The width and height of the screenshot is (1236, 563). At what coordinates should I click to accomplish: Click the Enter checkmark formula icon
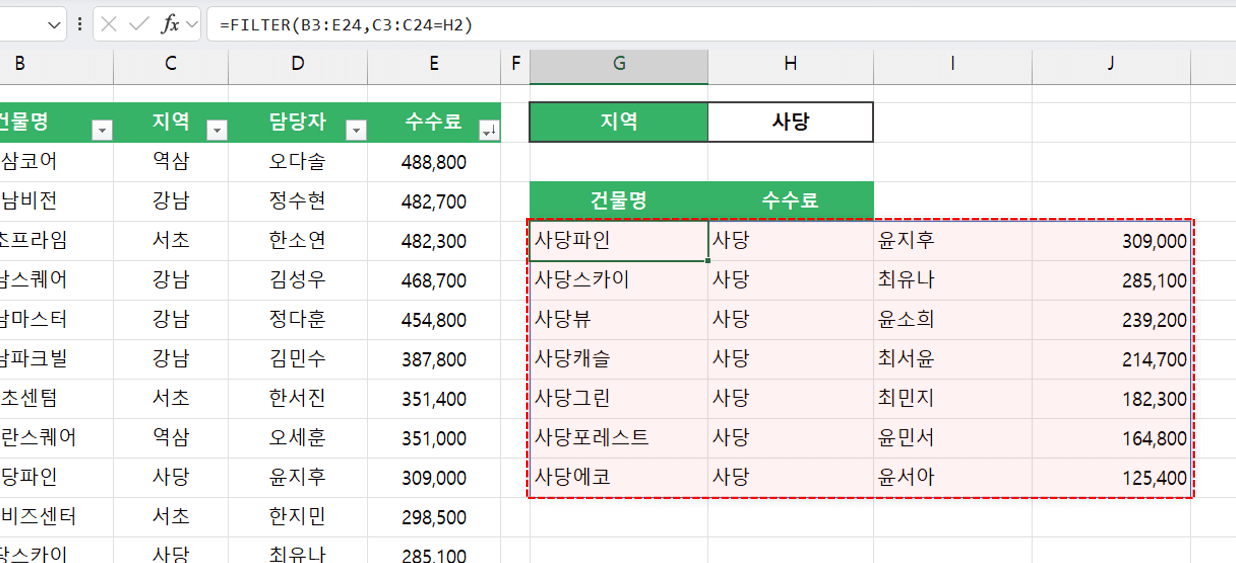tap(139, 25)
